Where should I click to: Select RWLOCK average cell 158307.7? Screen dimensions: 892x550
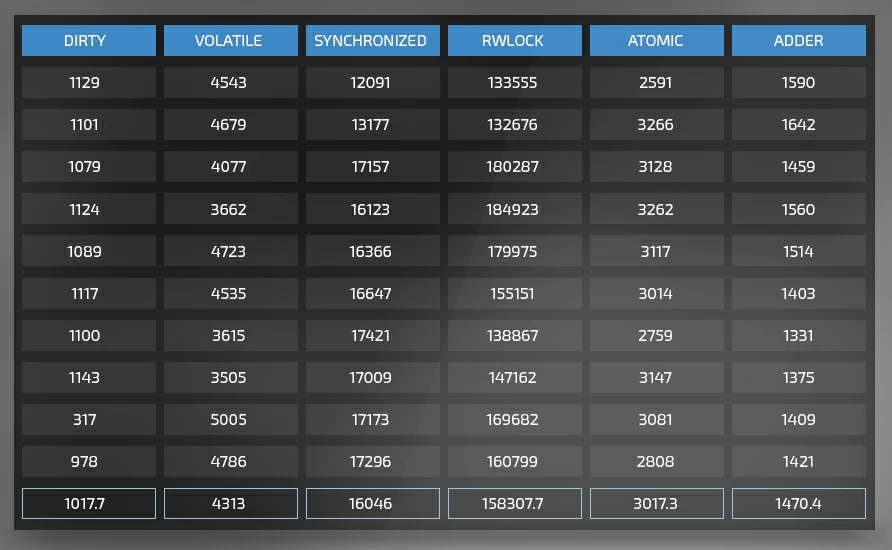[515, 503]
